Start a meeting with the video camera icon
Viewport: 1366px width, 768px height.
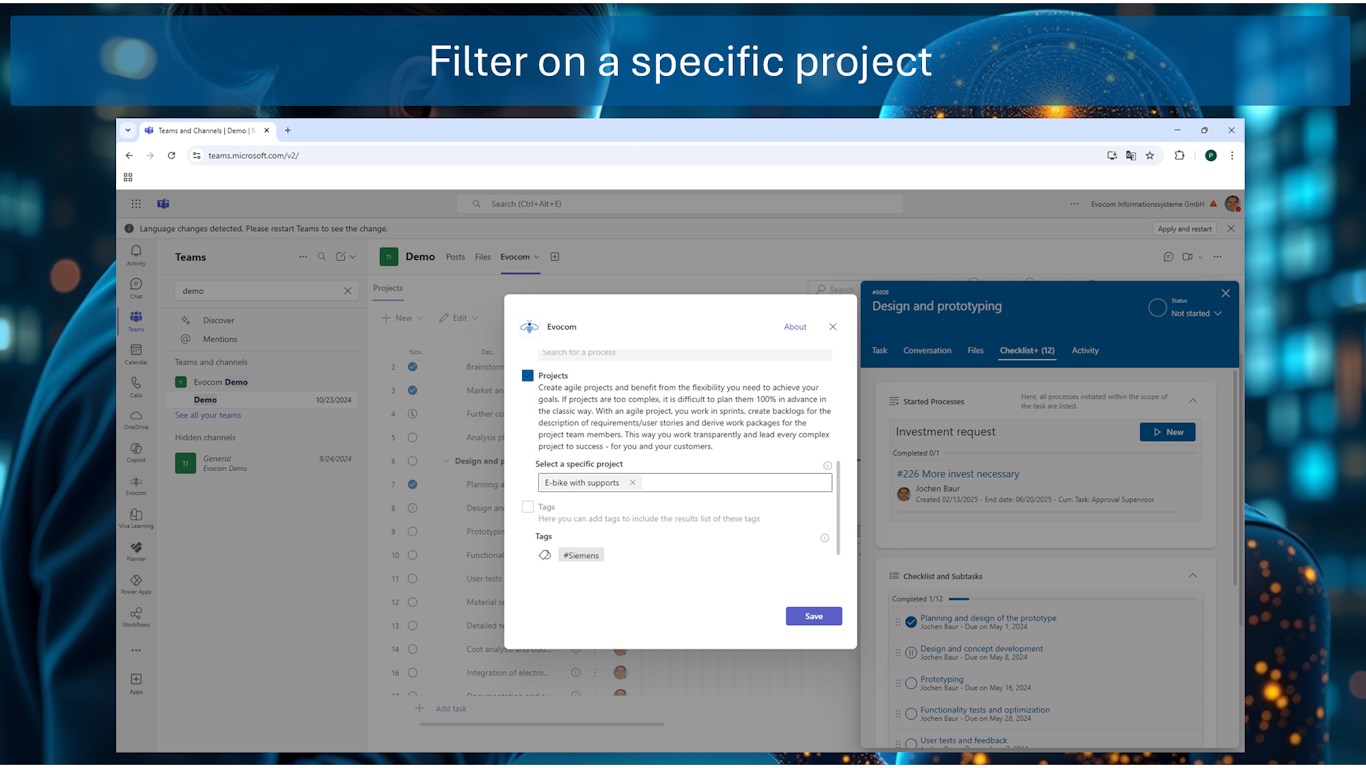1187,257
